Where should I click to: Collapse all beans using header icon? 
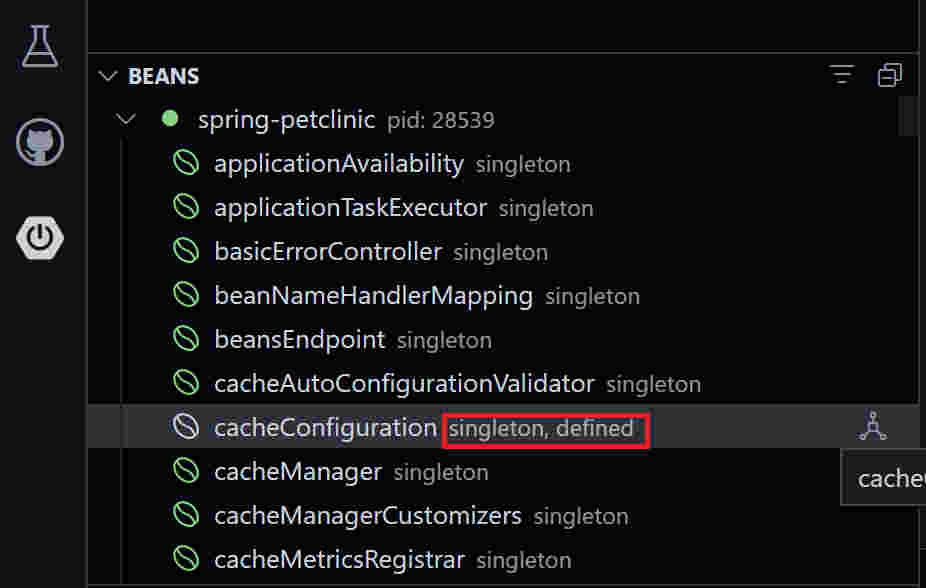tap(889, 75)
